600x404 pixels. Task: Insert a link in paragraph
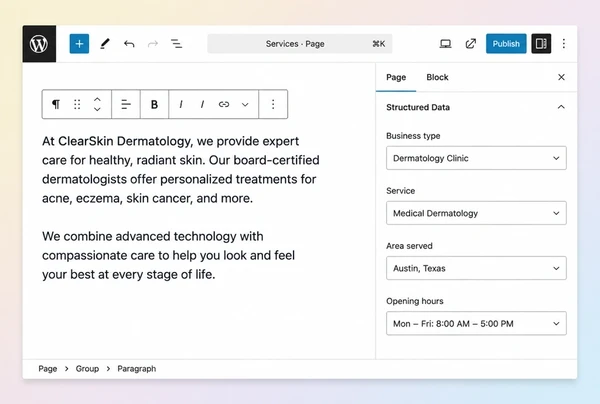(224, 104)
